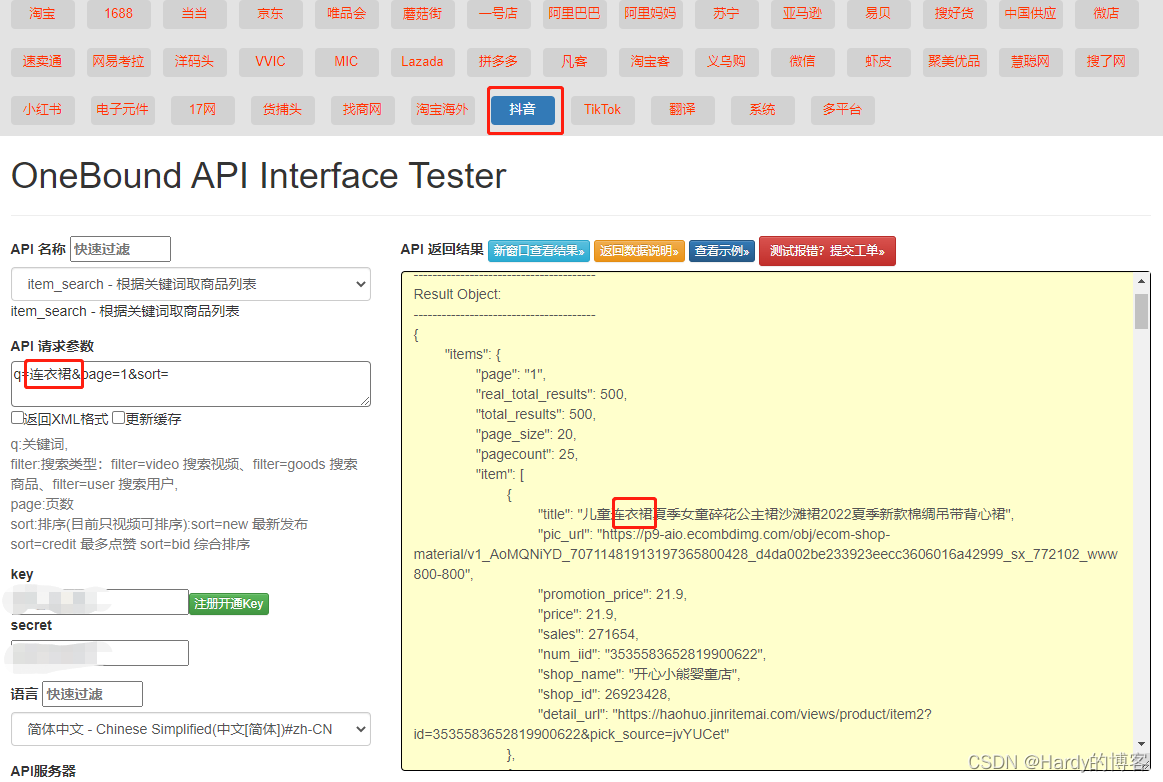Screen dimensions: 1163x782
Task: Open the 慧聪网 platform tab
Action: point(1030,62)
